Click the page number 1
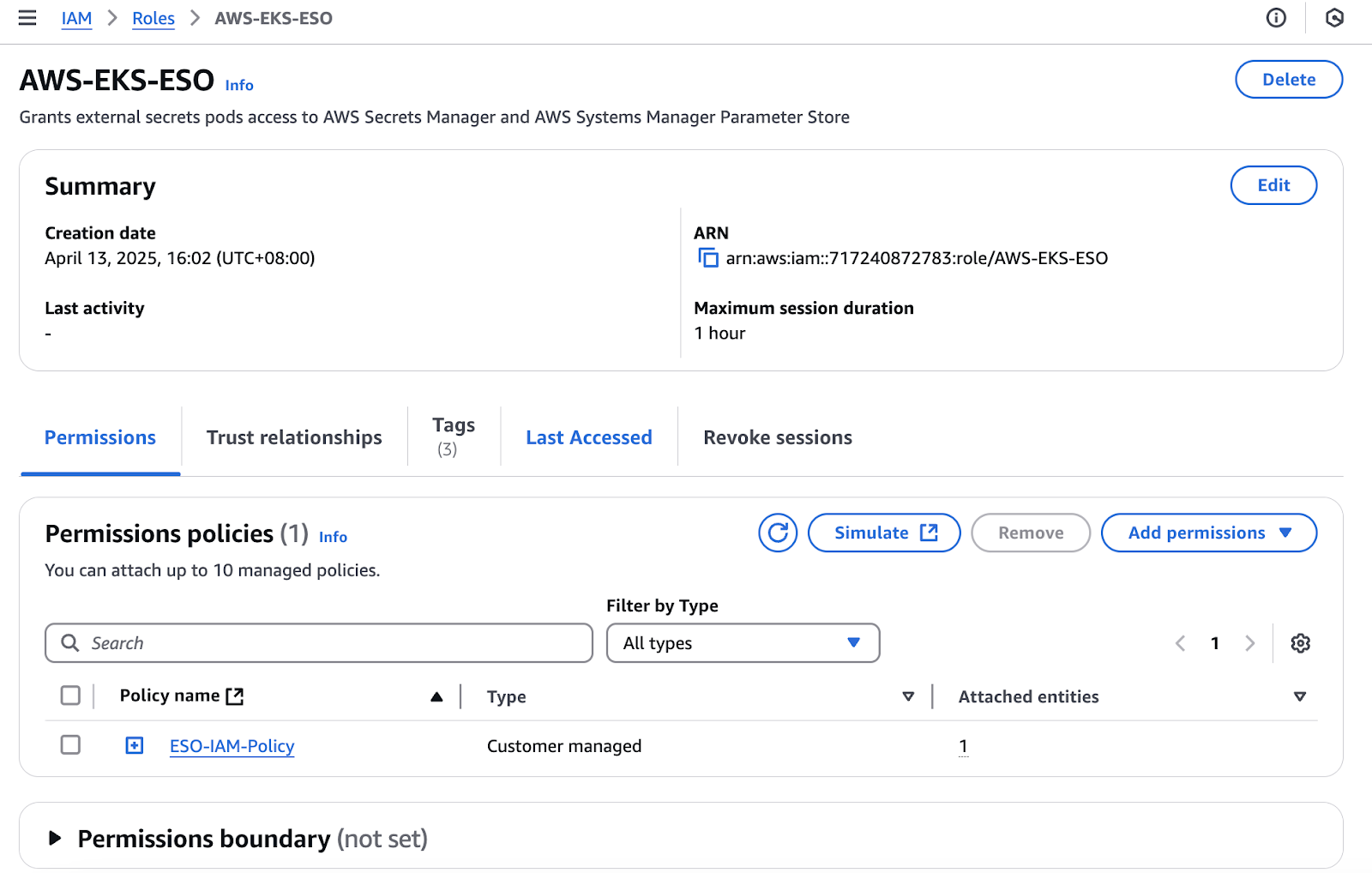The image size is (1372, 873). pos(1215,643)
